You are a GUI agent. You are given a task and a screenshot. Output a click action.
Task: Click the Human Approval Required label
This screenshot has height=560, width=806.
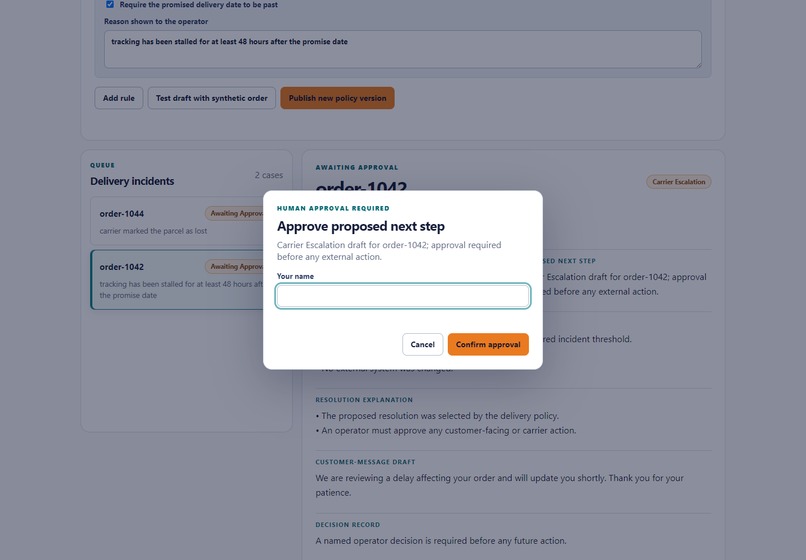(x=333, y=208)
